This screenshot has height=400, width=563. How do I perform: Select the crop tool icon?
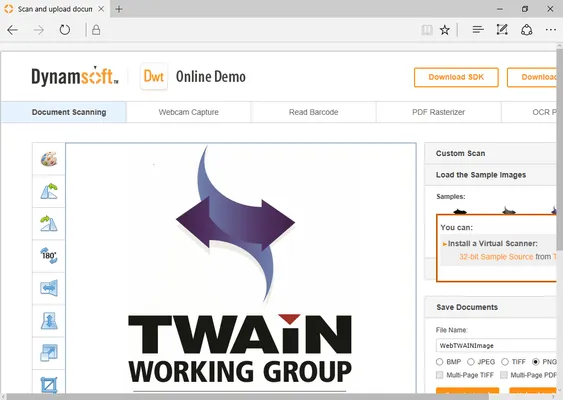point(49,385)
